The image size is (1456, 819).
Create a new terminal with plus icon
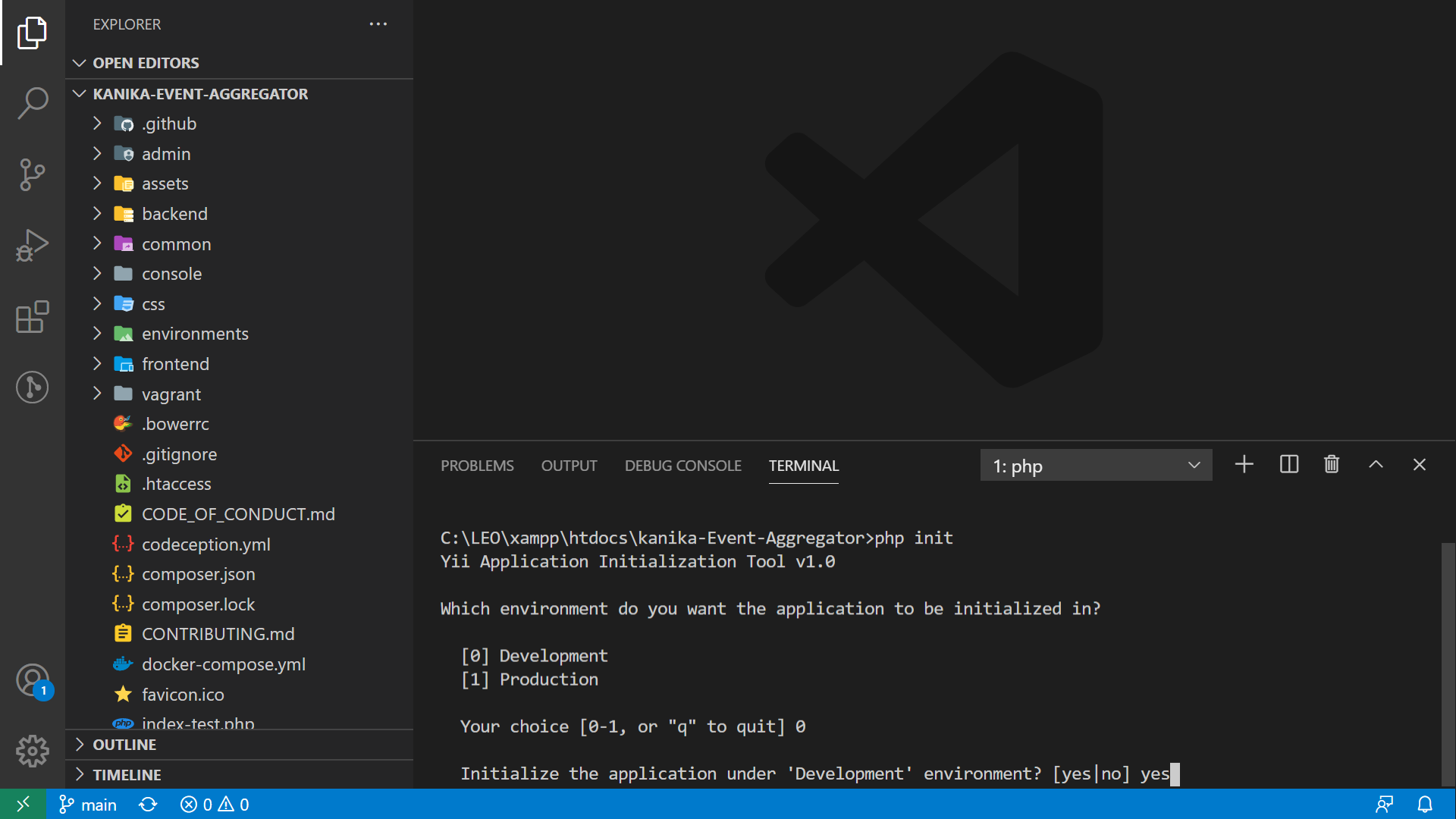coord(1244,465)
